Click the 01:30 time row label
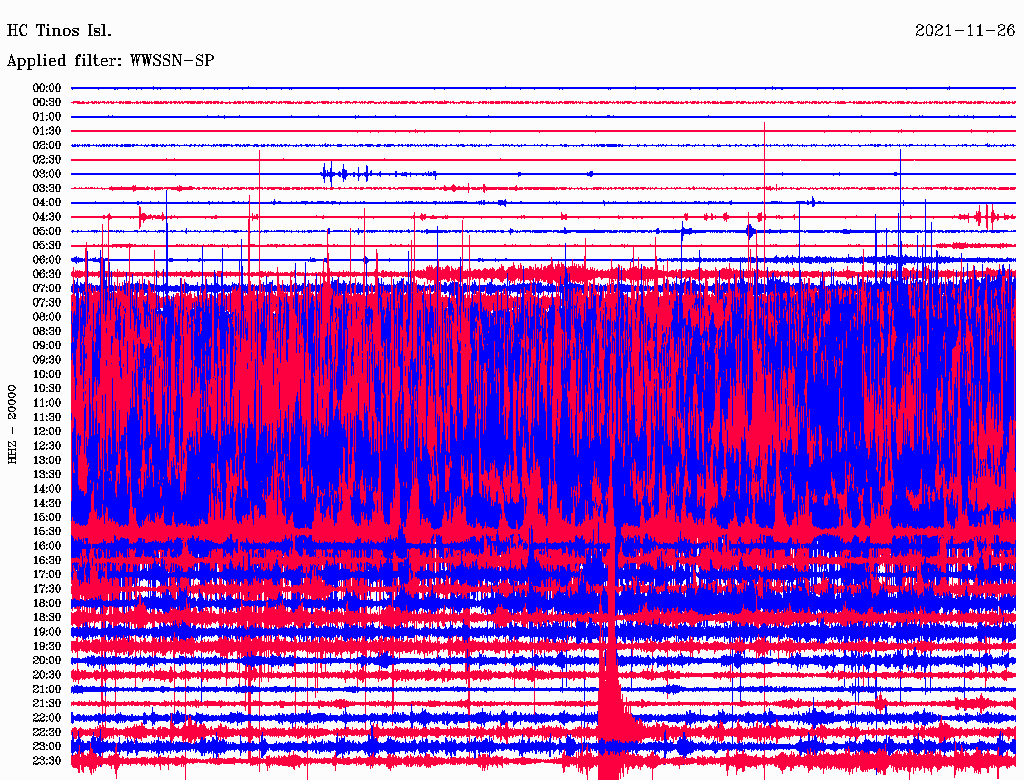Image resolution: width=1024 pixels, height=780 pixels. click(x=47, y=131)
